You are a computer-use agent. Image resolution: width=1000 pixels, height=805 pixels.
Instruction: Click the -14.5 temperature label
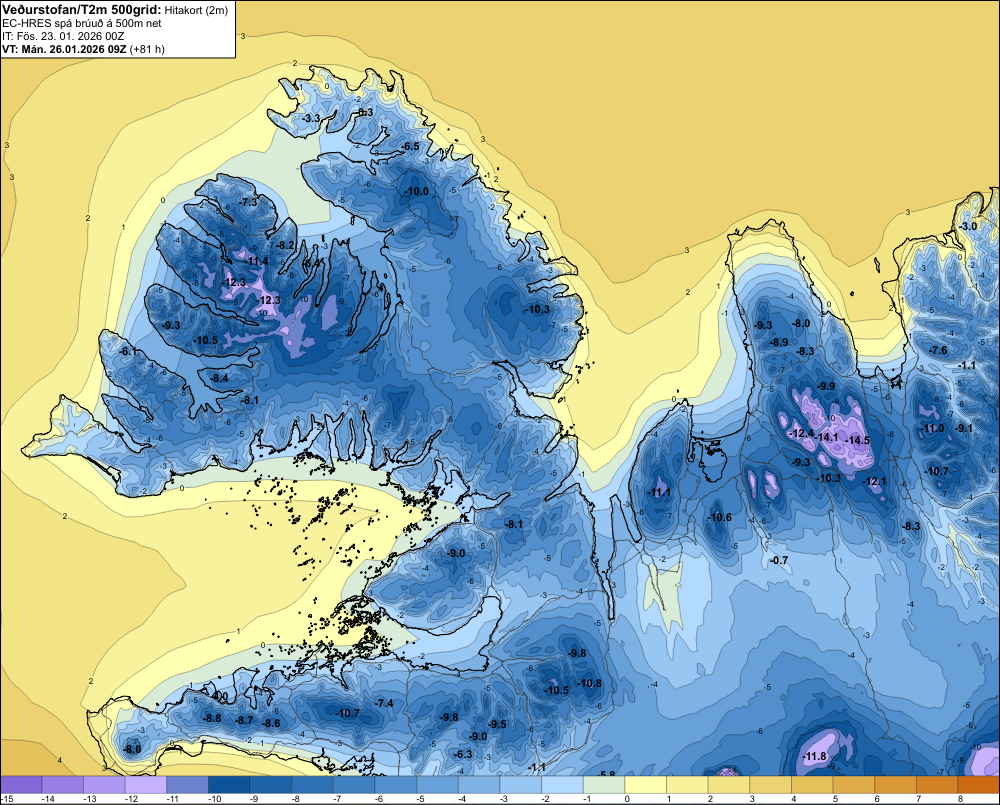click(x=857, y=441)
